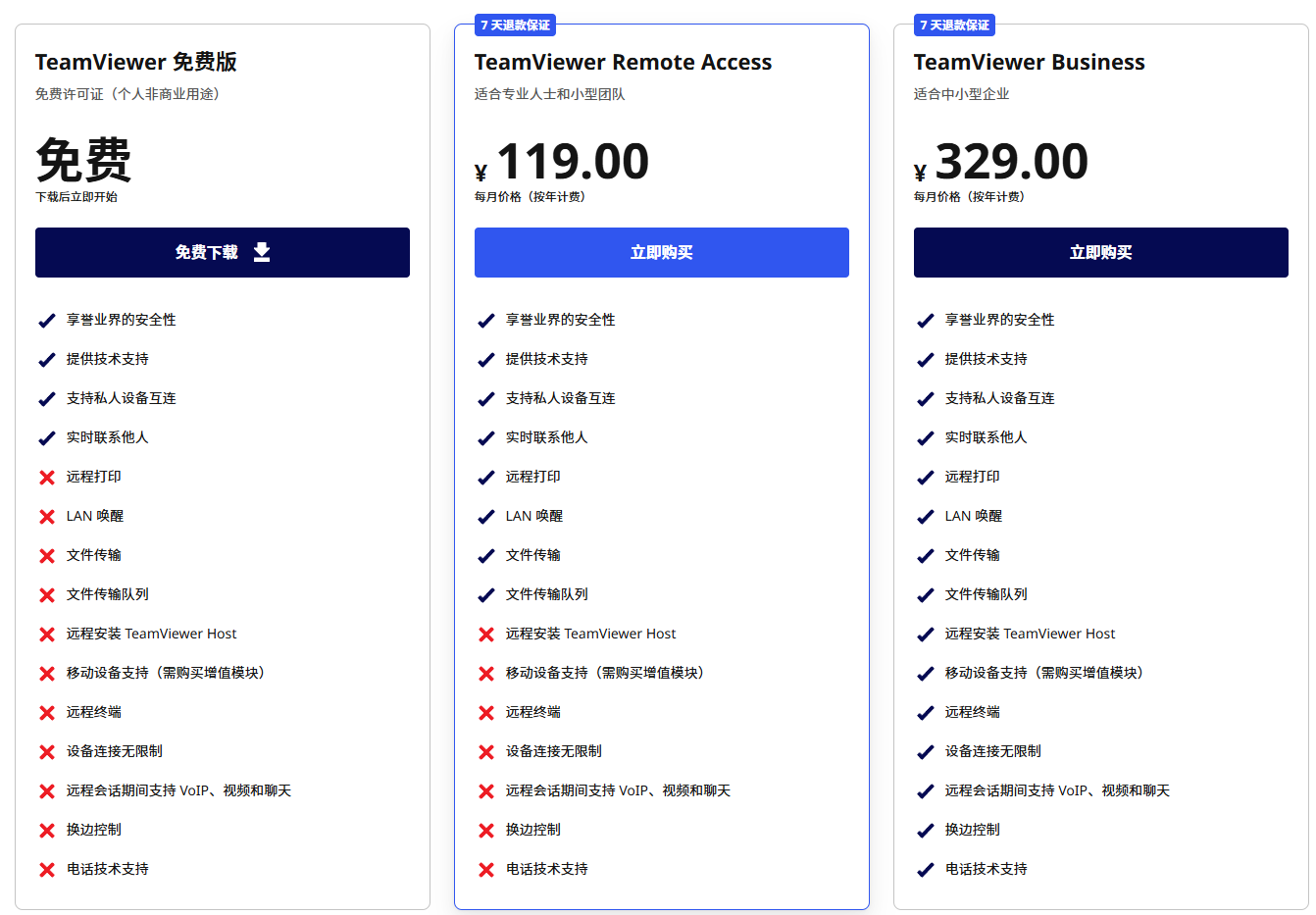Click 下载后立即开始 text
Viewport: 1316px width, 915px height.
pyautogui.click(x=76, y=197)
